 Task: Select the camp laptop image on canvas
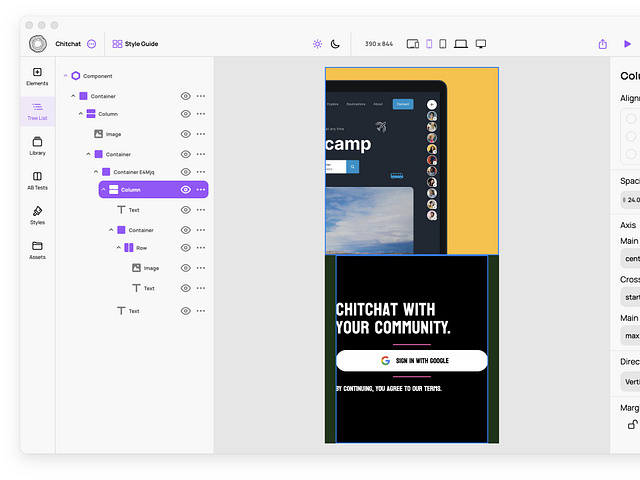412,161
